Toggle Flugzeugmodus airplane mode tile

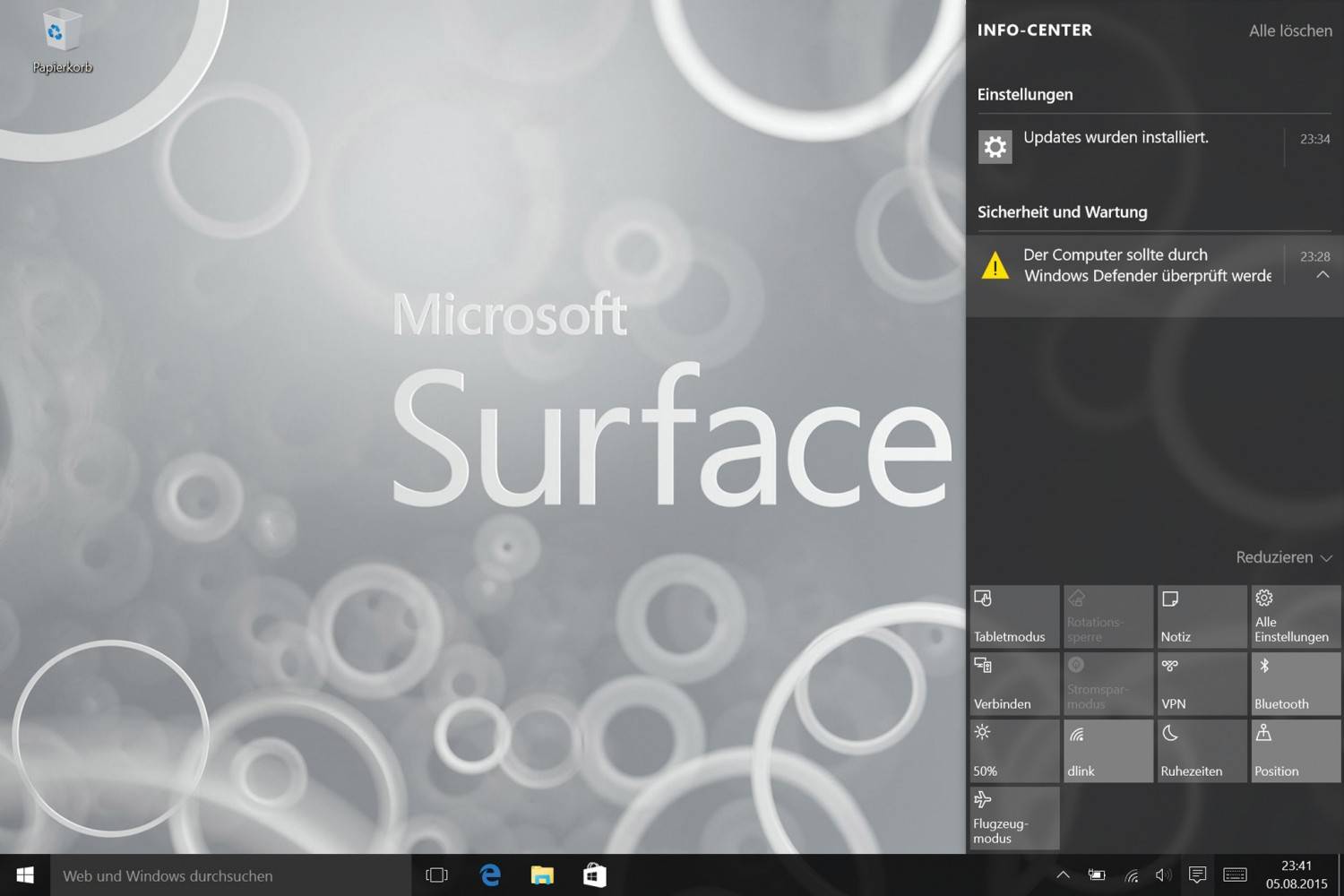coord(1014,818)
